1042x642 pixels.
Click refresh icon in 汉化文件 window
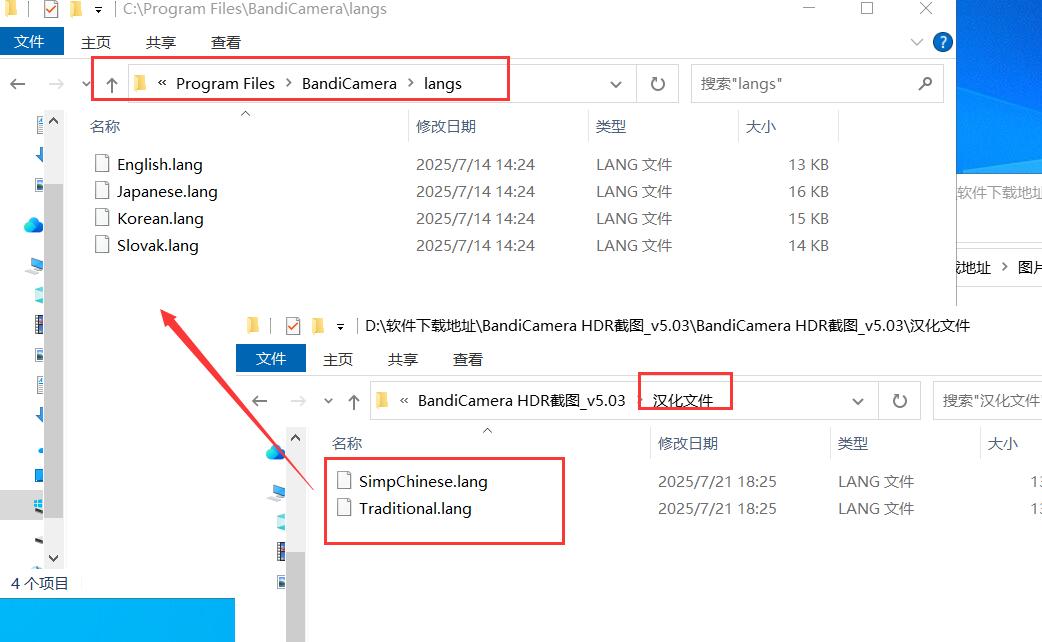(x=899, y=401)
